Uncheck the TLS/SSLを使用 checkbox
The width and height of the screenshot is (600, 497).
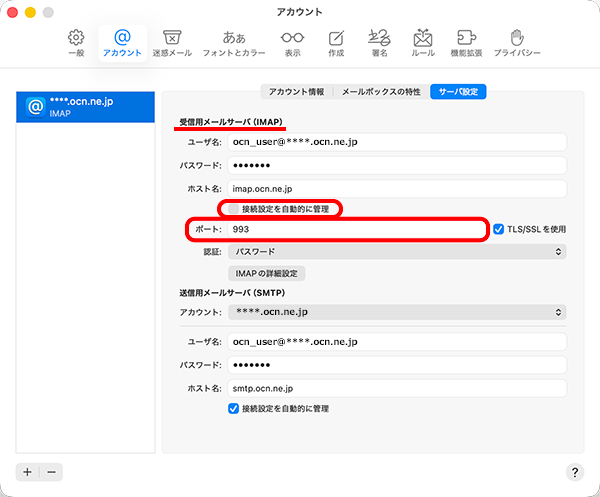(x=500, y=229)
